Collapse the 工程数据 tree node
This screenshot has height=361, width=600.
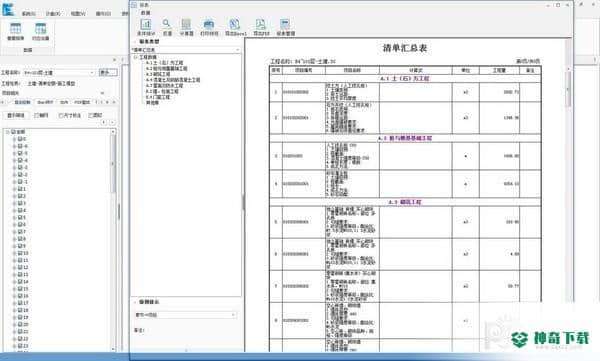pos(135,57)
